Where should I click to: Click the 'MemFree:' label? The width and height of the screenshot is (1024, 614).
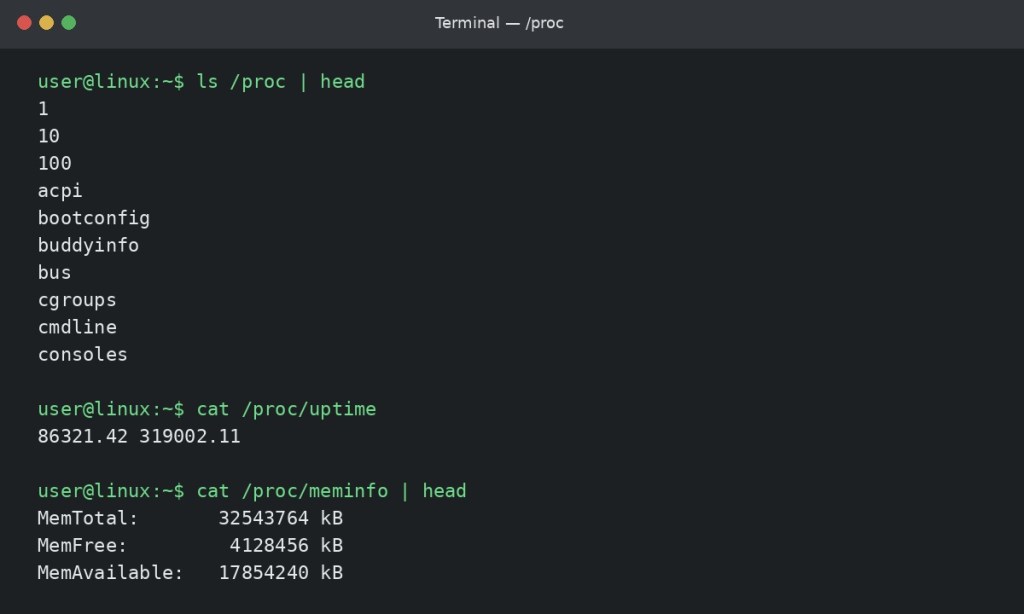tap(82, 545)
